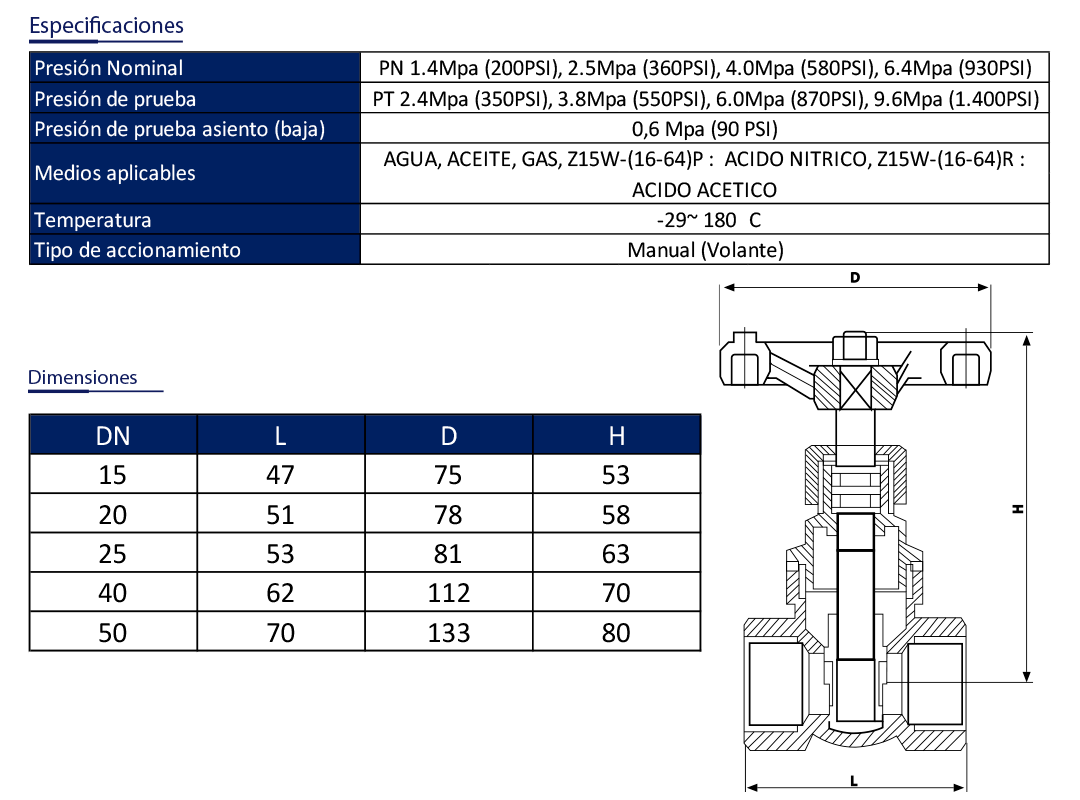Select the 'Manual (Volante)' value cell
Image resolution: width=1080 pixels, height=800 pixels.
point(705,250)
